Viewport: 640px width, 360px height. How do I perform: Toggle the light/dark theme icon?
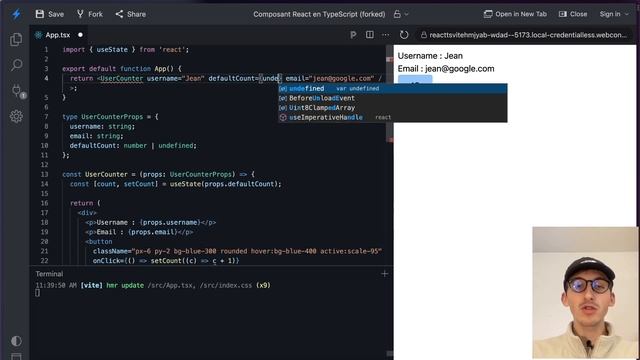point(16,341)
